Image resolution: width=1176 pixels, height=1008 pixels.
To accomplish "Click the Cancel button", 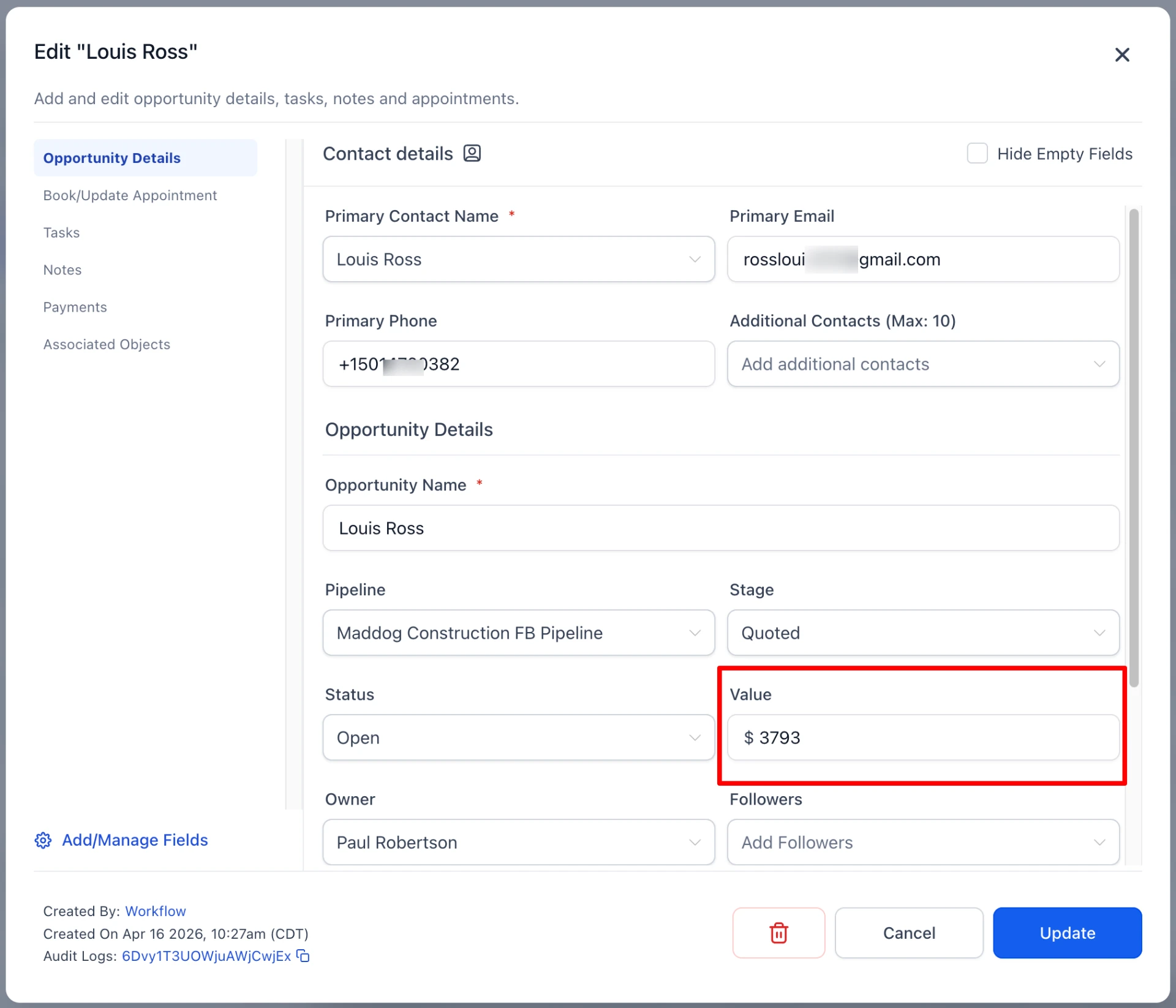I will coord(909,933).
